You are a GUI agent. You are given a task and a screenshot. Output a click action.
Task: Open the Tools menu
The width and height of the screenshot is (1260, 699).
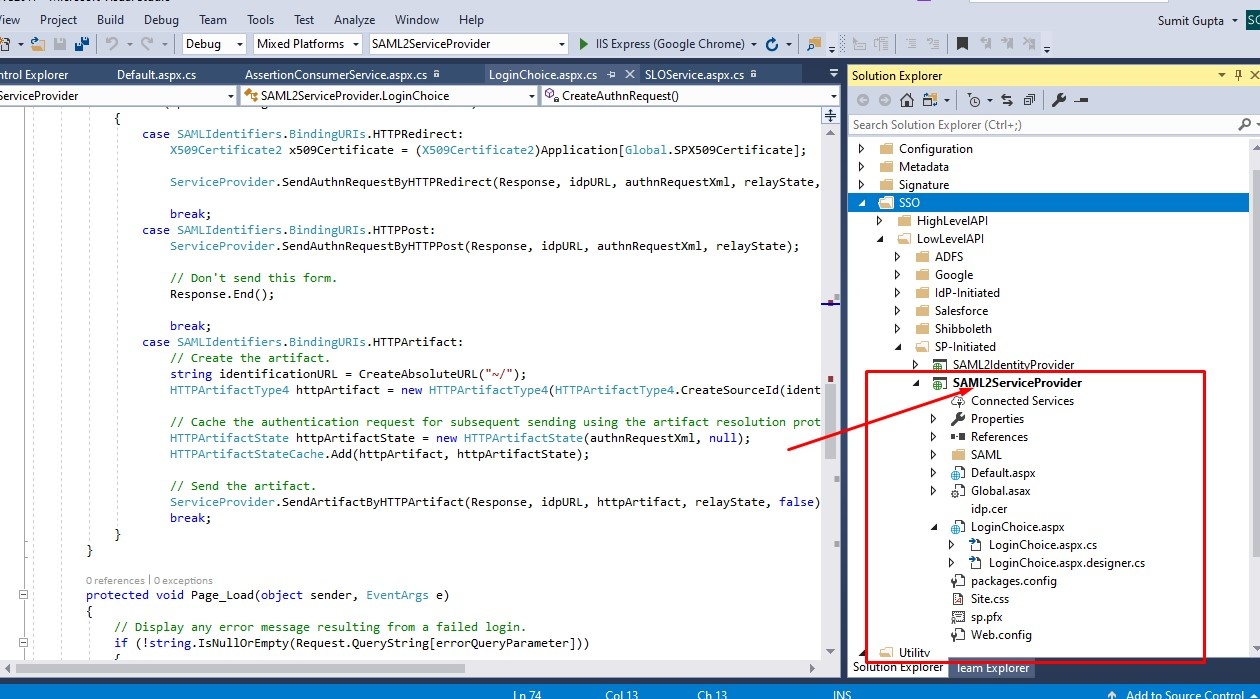[260, 20]
